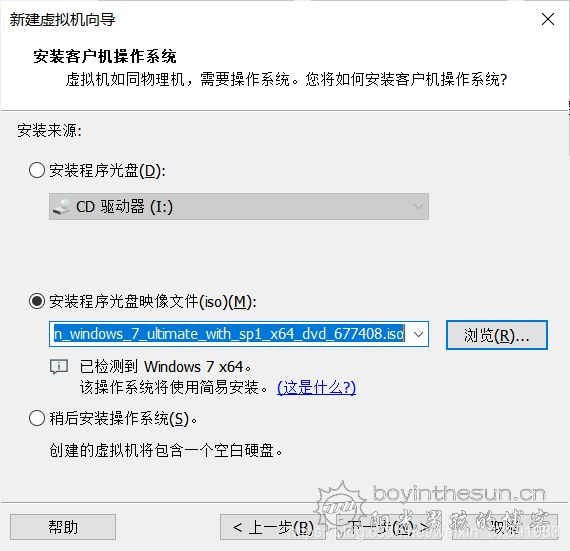Click the 取消 cancel button
Viewport: 570px width, 551px height.
(505, 527)
